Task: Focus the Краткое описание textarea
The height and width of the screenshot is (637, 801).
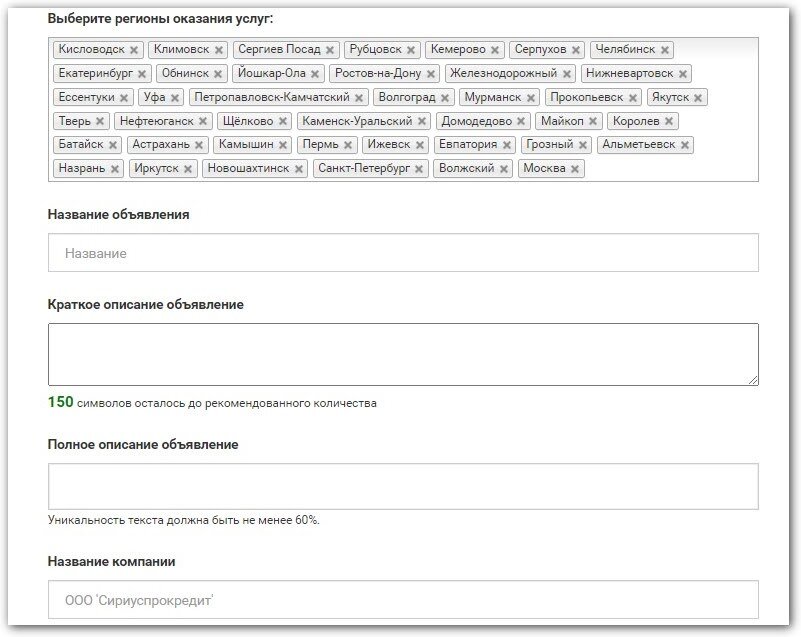Action: (x=403, y=354)
